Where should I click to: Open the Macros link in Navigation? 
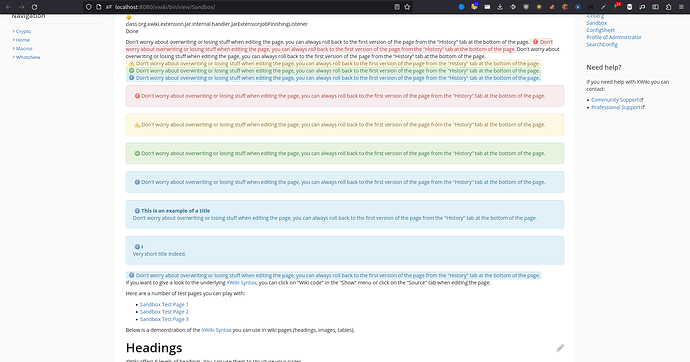(x=24, y=48)
